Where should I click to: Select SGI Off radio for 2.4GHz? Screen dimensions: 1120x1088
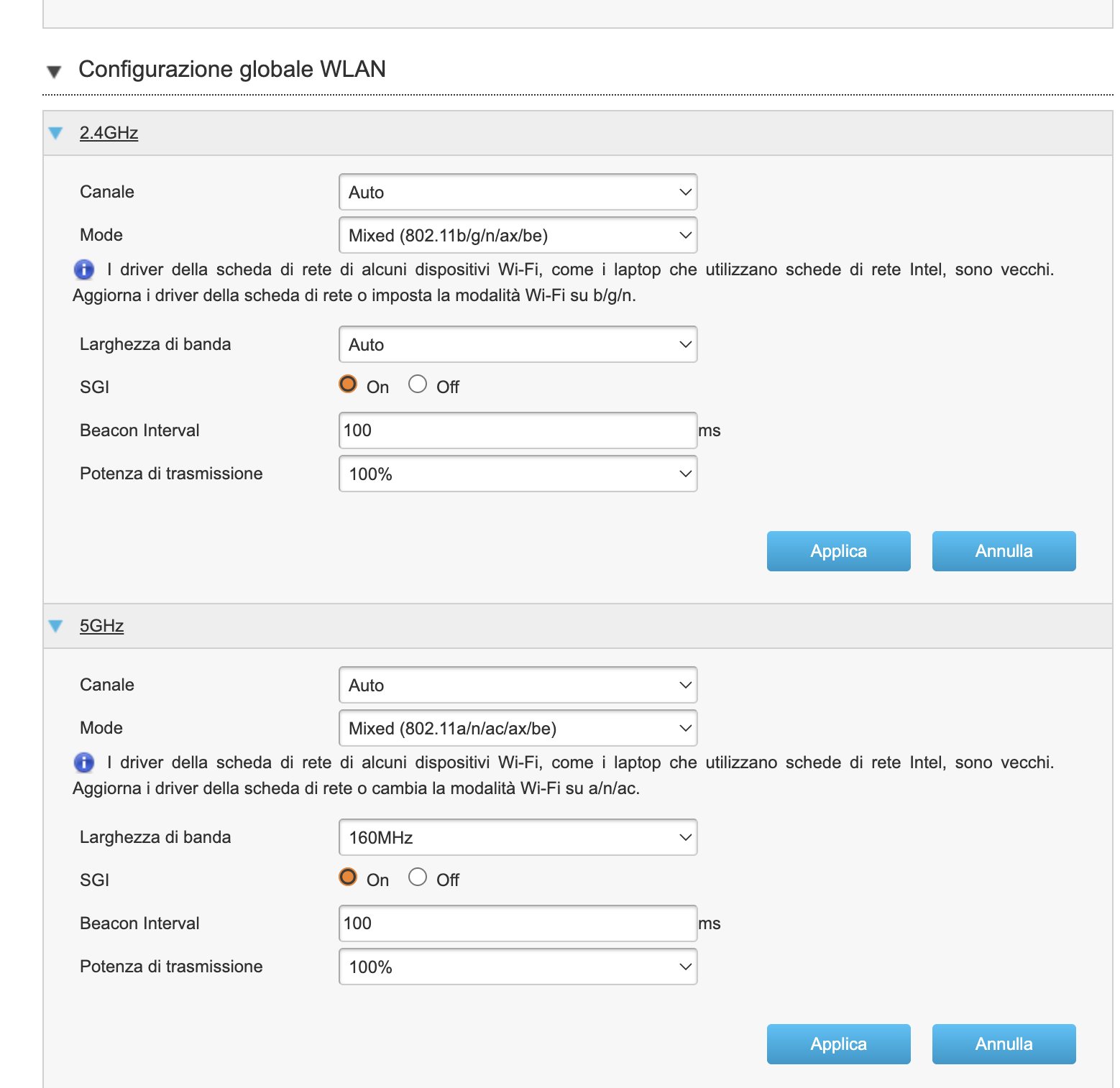(418, 384)
